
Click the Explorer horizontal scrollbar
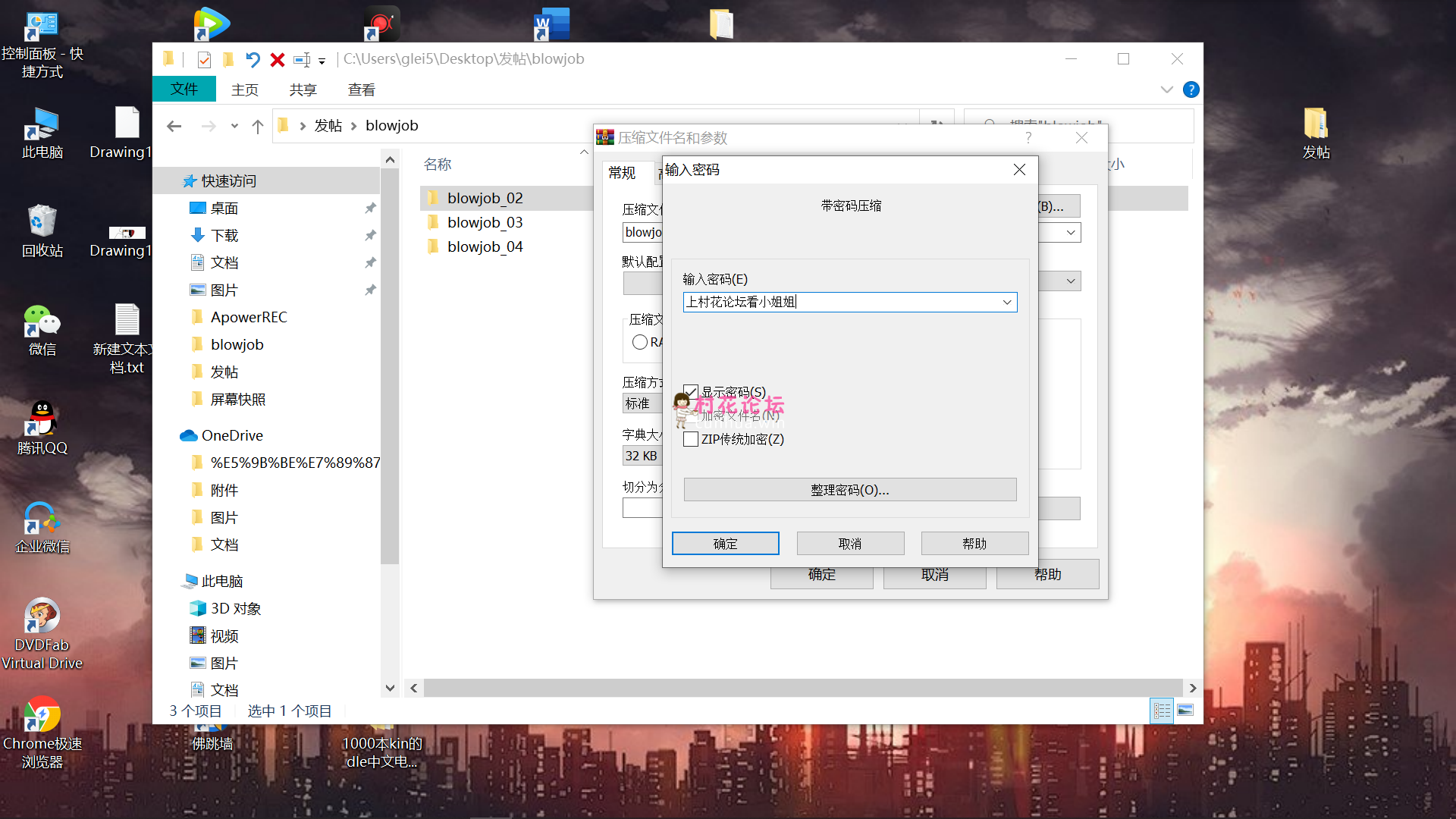coord(803,688)
